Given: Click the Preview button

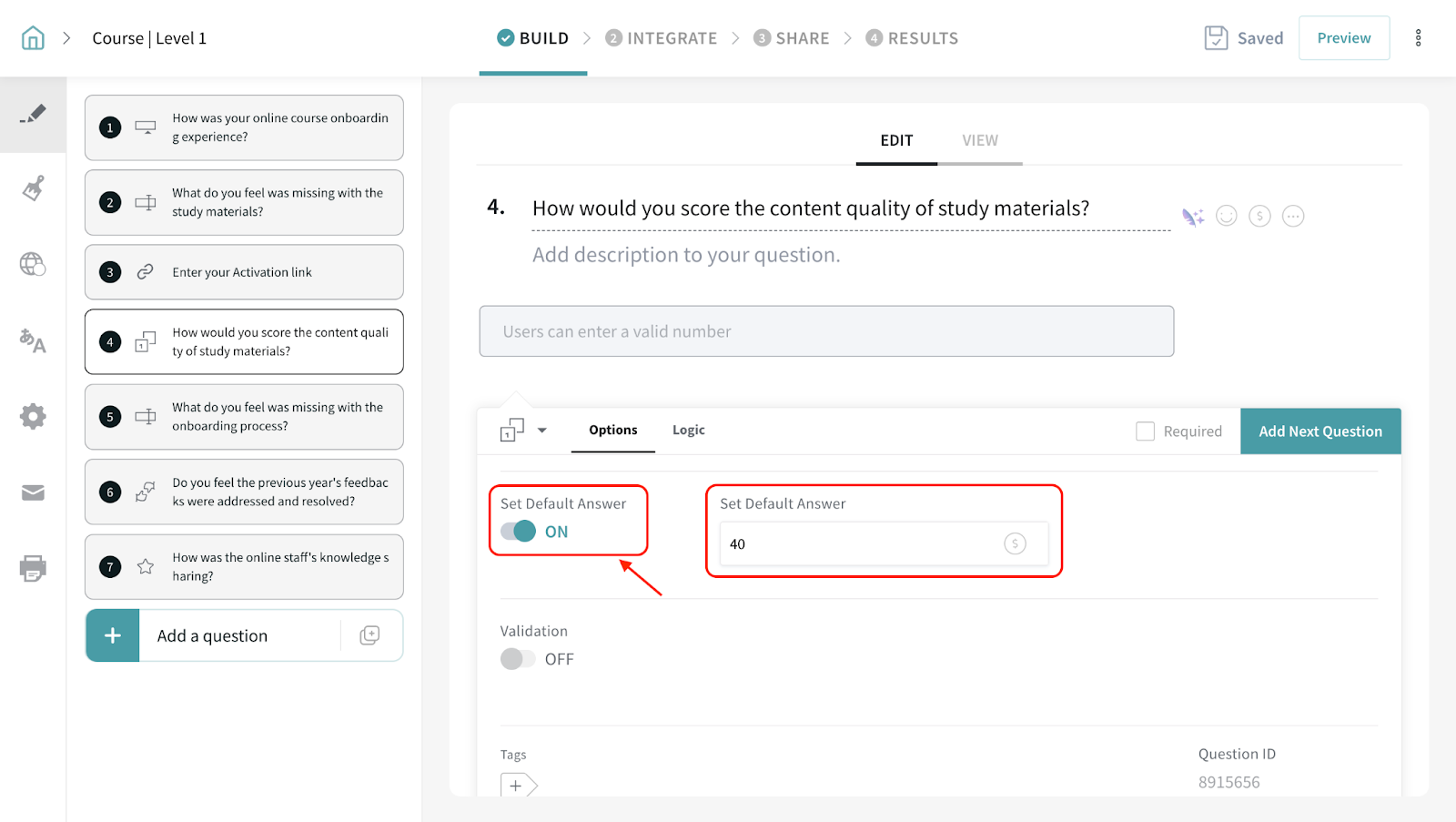Looking at the screenshot, I should click(1343, 38).
